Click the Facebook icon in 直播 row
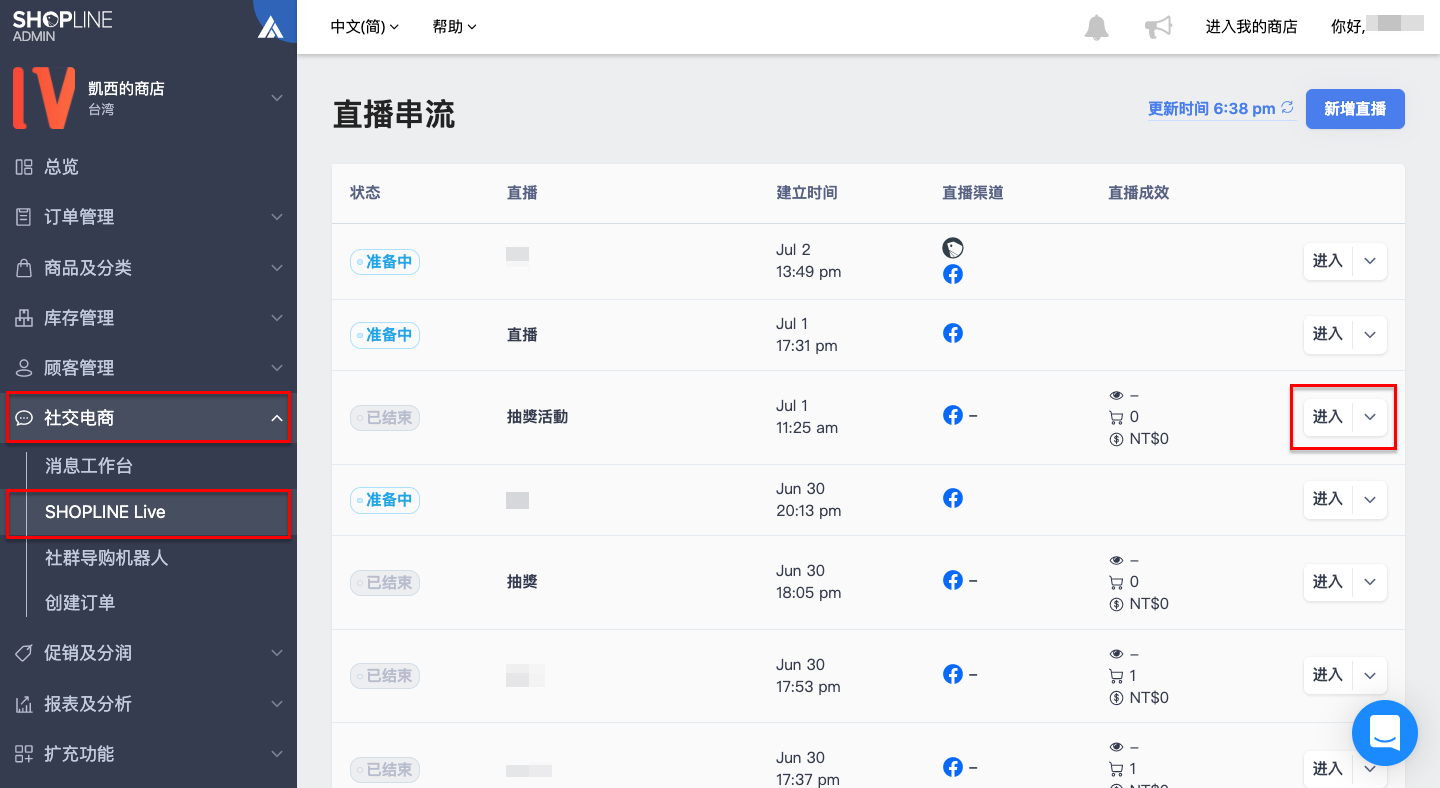The image size is (1440, 788). point(953,334)
